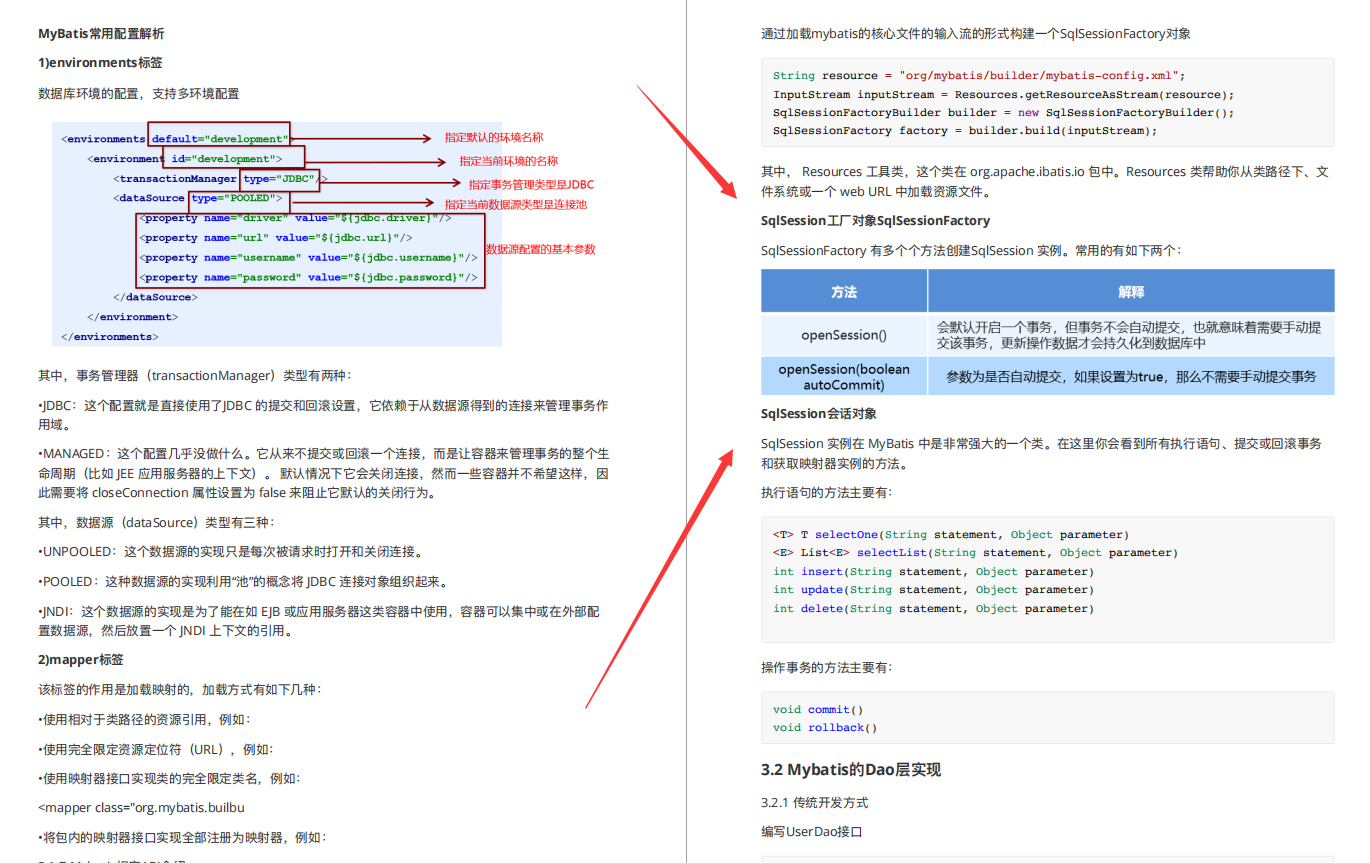Click the cell explaining "会默认开启一个事务"
1370x864 pixels.
[x=1131, y=335]
